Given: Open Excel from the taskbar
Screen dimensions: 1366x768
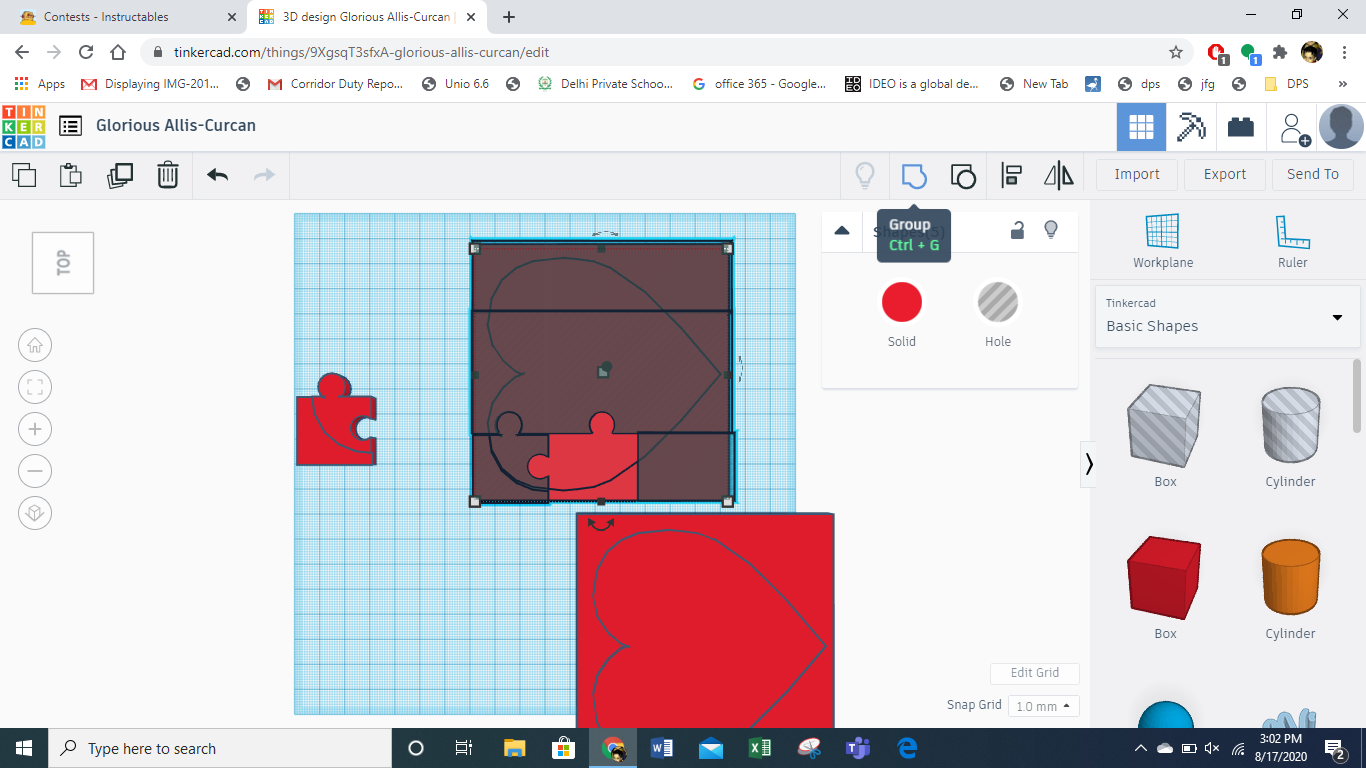Looking at the screenshot, I should coord(760,748).
